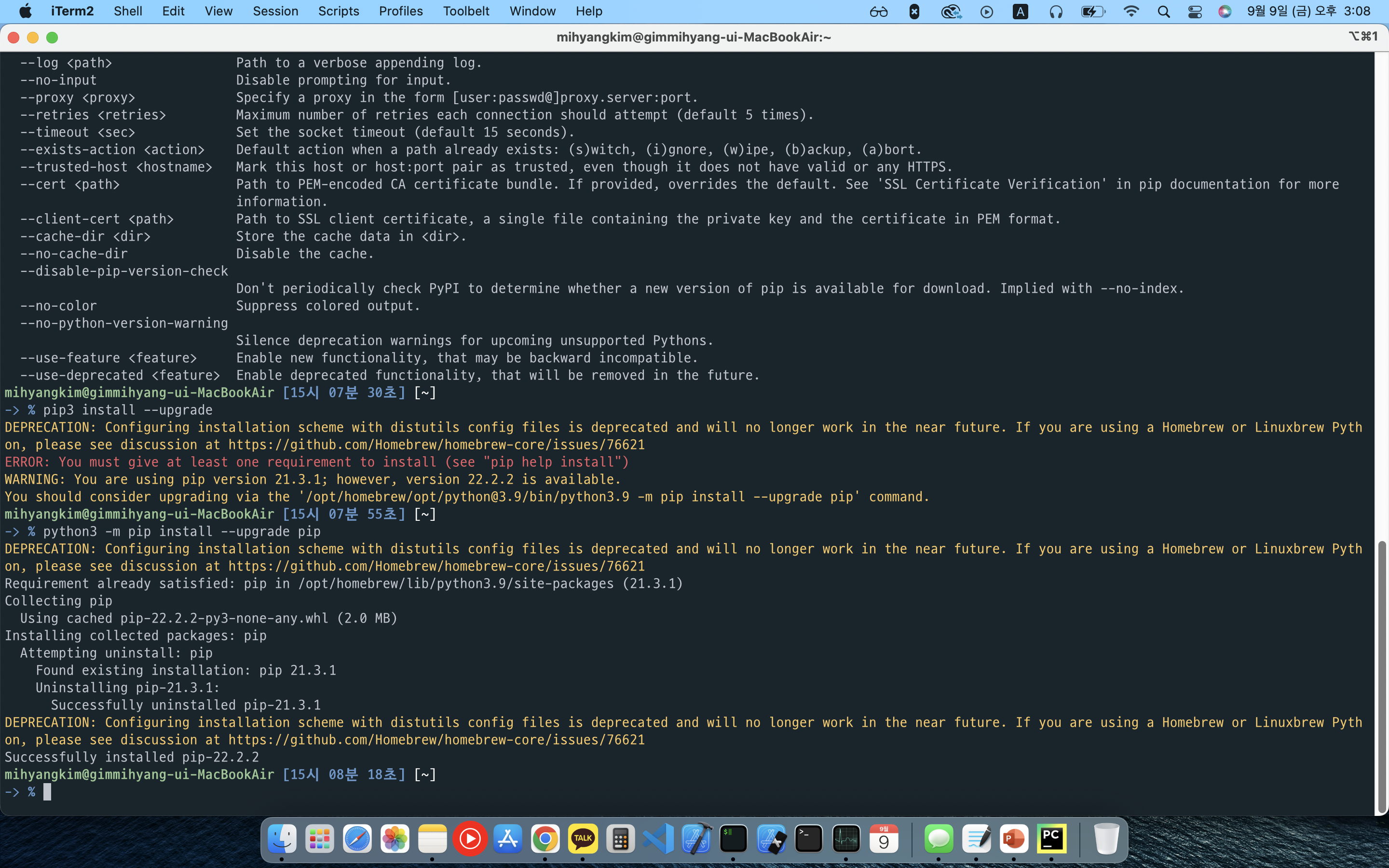Click the Homebrew issues link in the last deprecation warning
Image resolution: width=1389 pixels, height=868 pixels.
pyautogui.click(x=436, y=740)
